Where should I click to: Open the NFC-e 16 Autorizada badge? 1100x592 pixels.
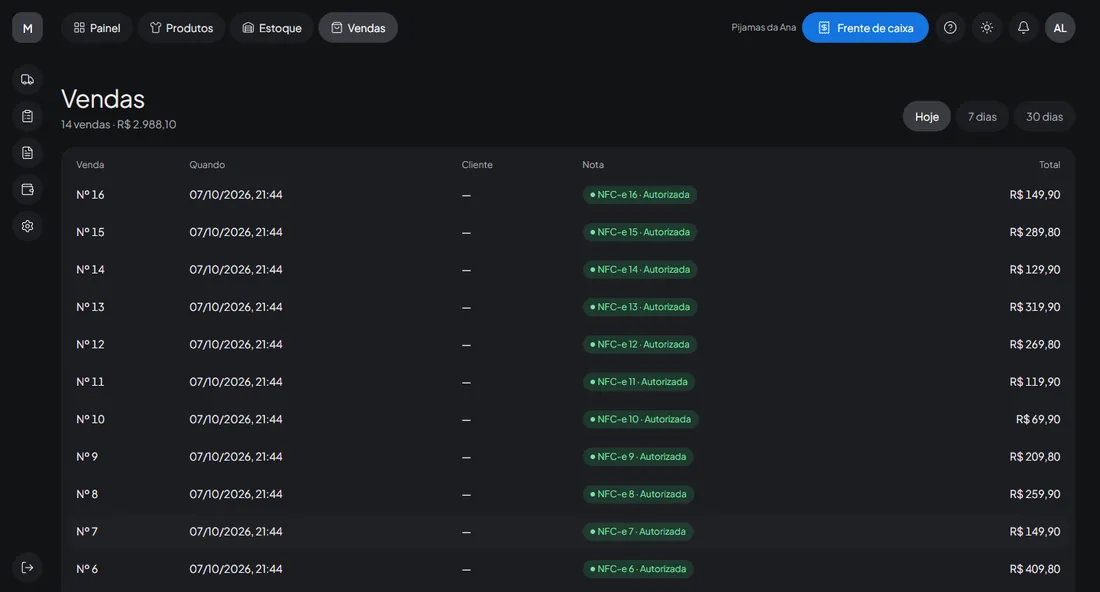639,195
